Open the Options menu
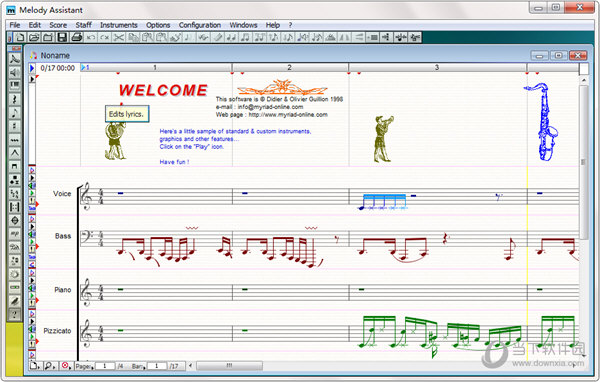 (x=158, y=25)
